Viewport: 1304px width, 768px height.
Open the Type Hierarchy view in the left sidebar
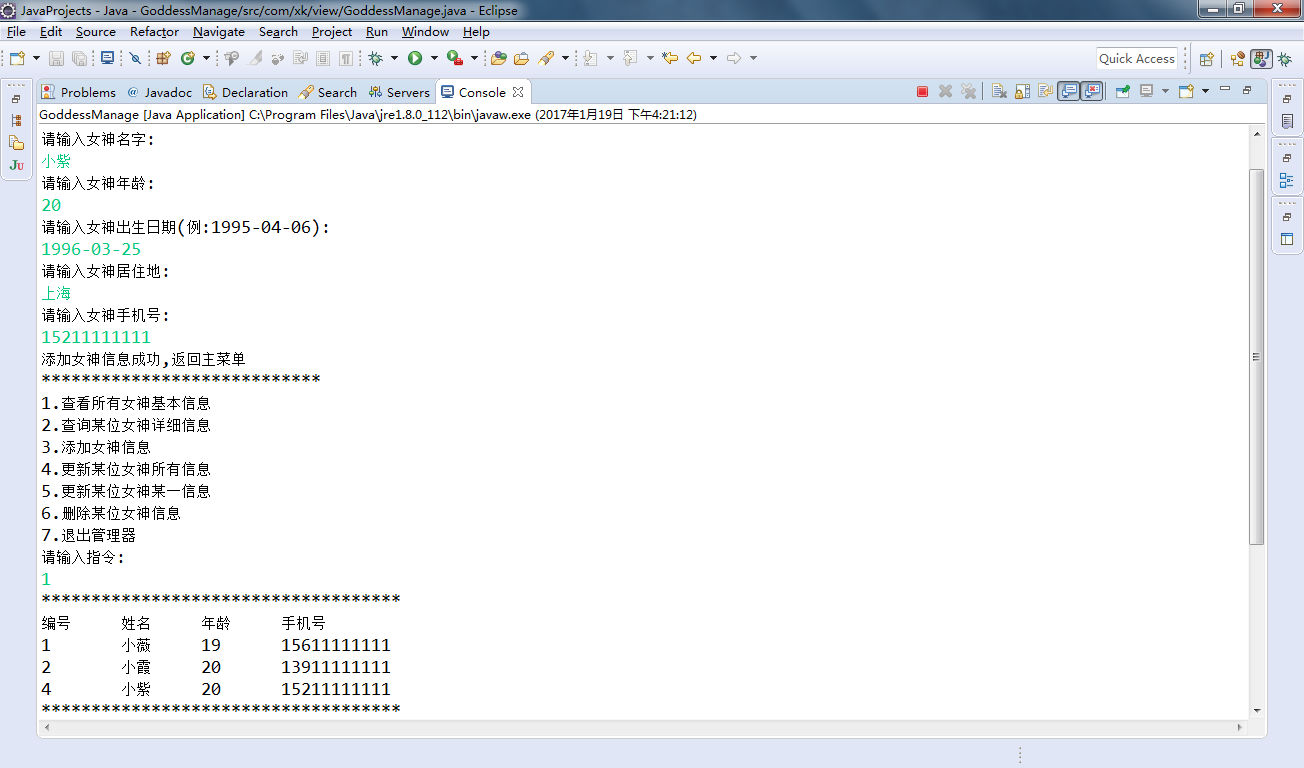coord(17,120)
